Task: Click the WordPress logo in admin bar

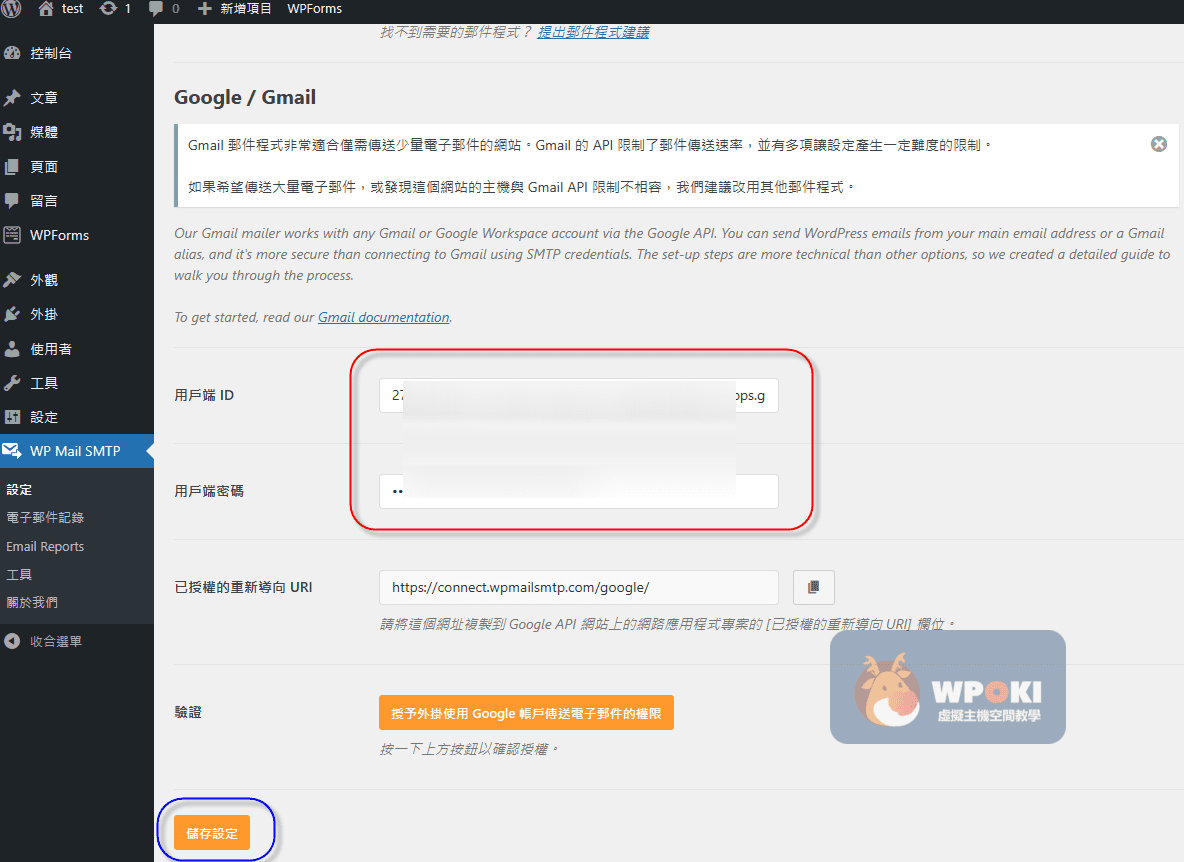Action: [11, 8]
